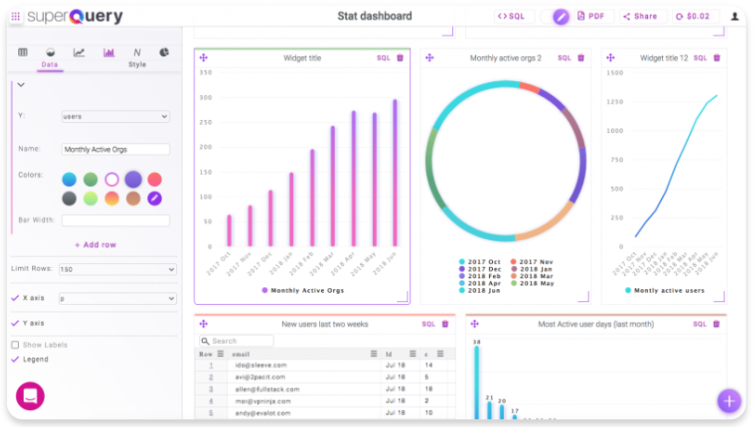Pick the green color swatch
The width and height of the screenshot is (756, 427).
pos(90,179)
